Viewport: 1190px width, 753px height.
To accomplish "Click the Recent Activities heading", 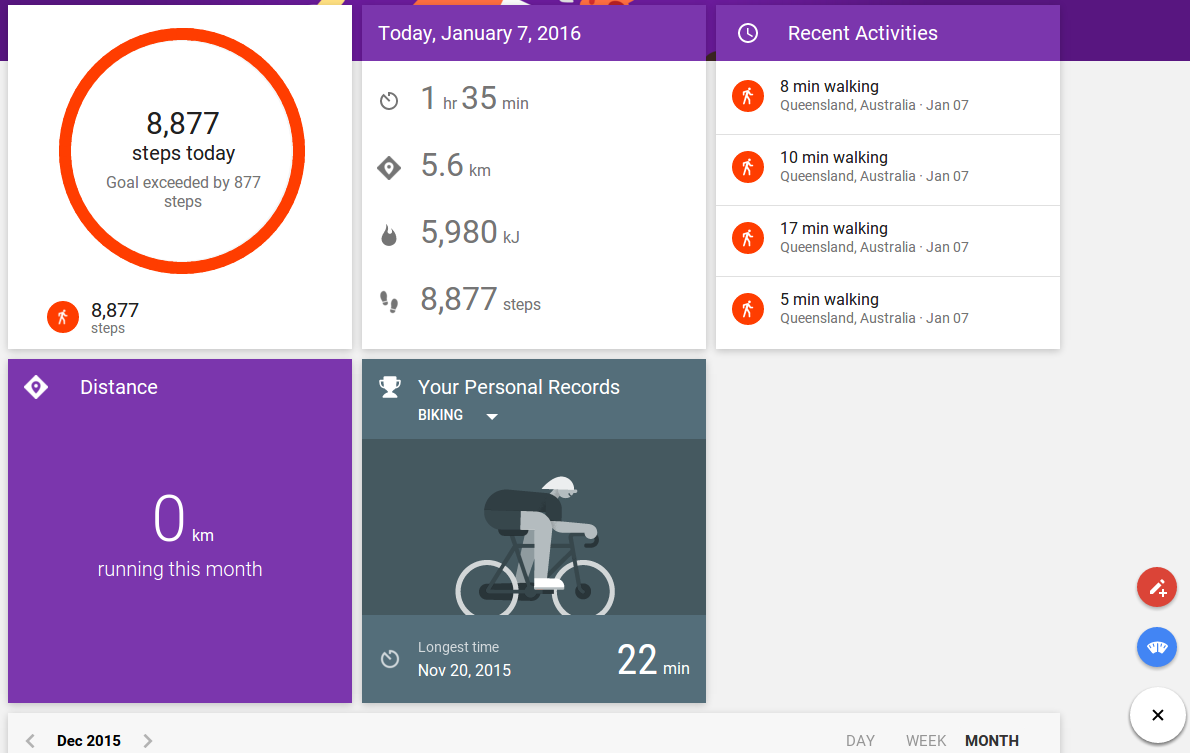I will pyautogui.click(x=863, y=33).
